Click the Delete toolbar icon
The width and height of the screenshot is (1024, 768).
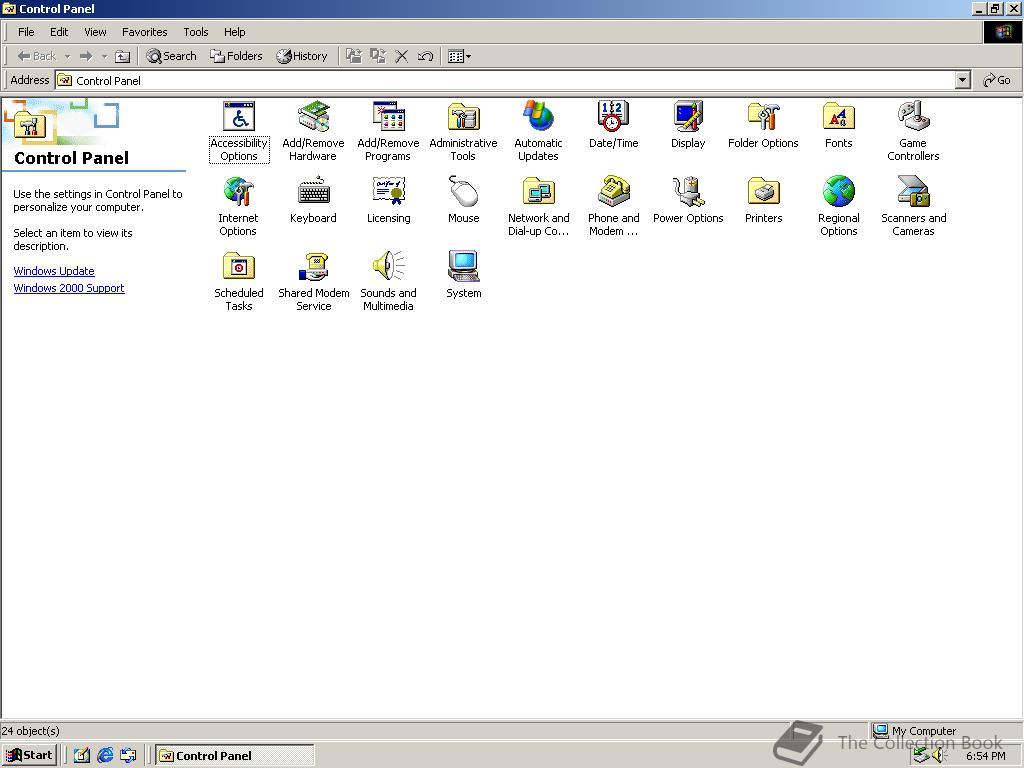(402, 56)
